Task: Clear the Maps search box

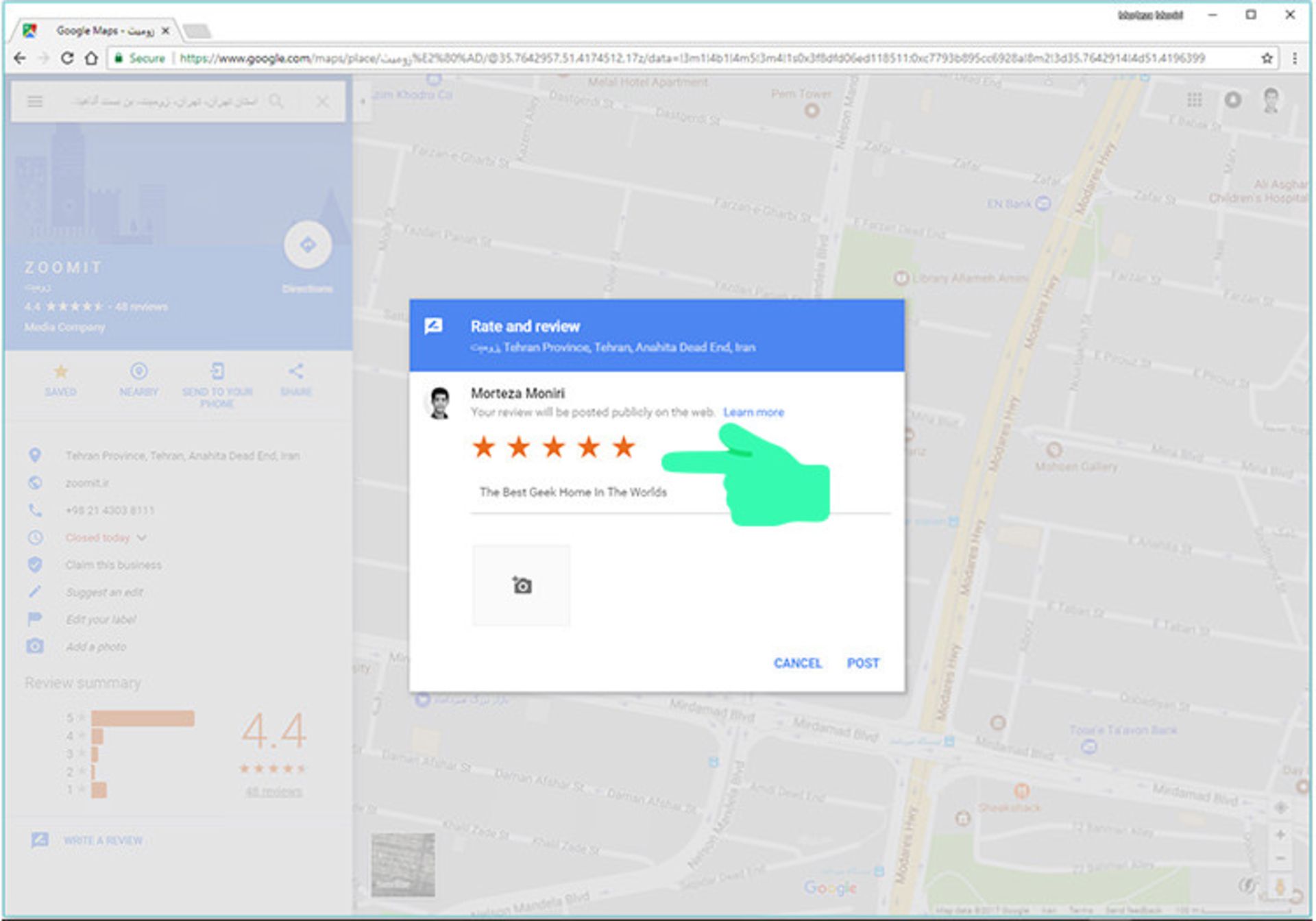Action: coord(322,101)
